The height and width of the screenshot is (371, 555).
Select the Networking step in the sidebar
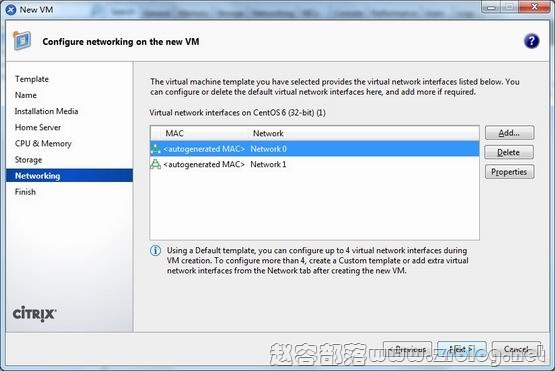click(x=69, y=176)
